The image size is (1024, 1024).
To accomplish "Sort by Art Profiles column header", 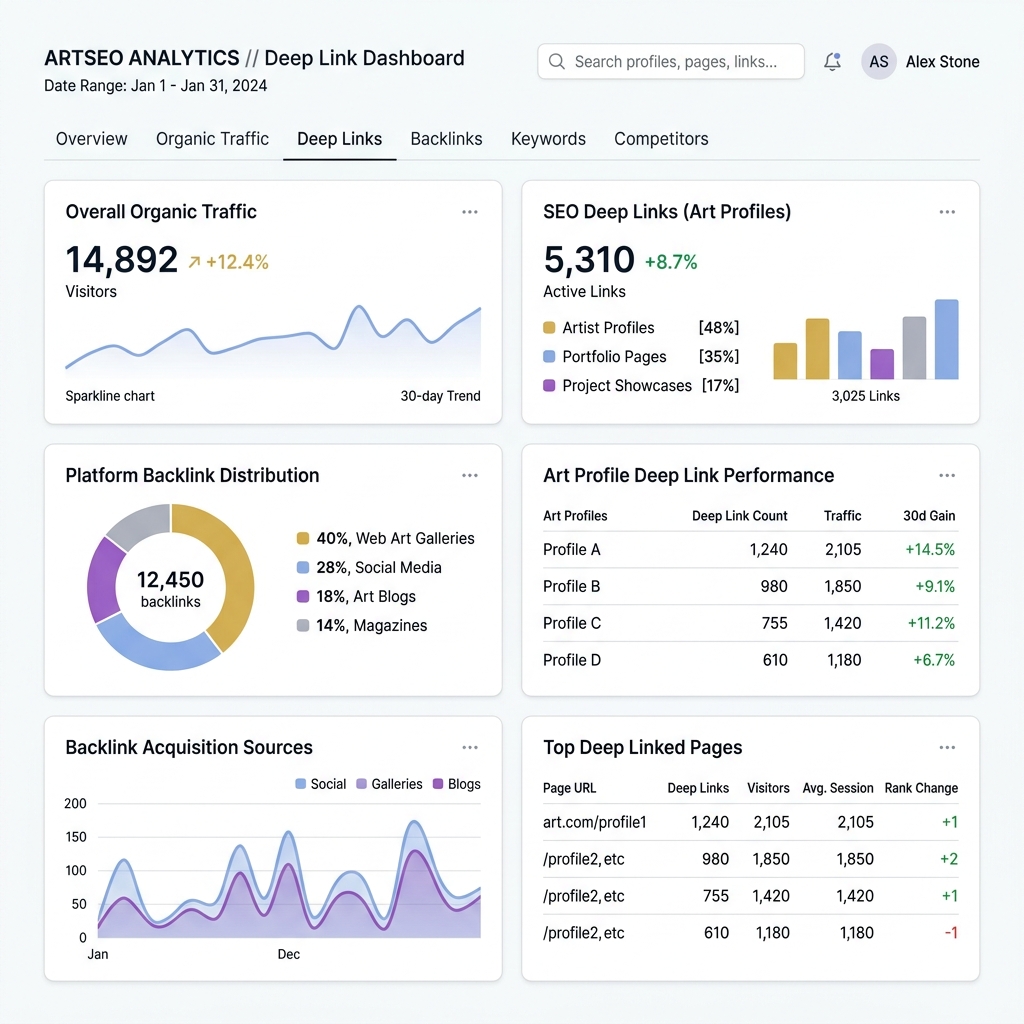I will tap(575, 516).
